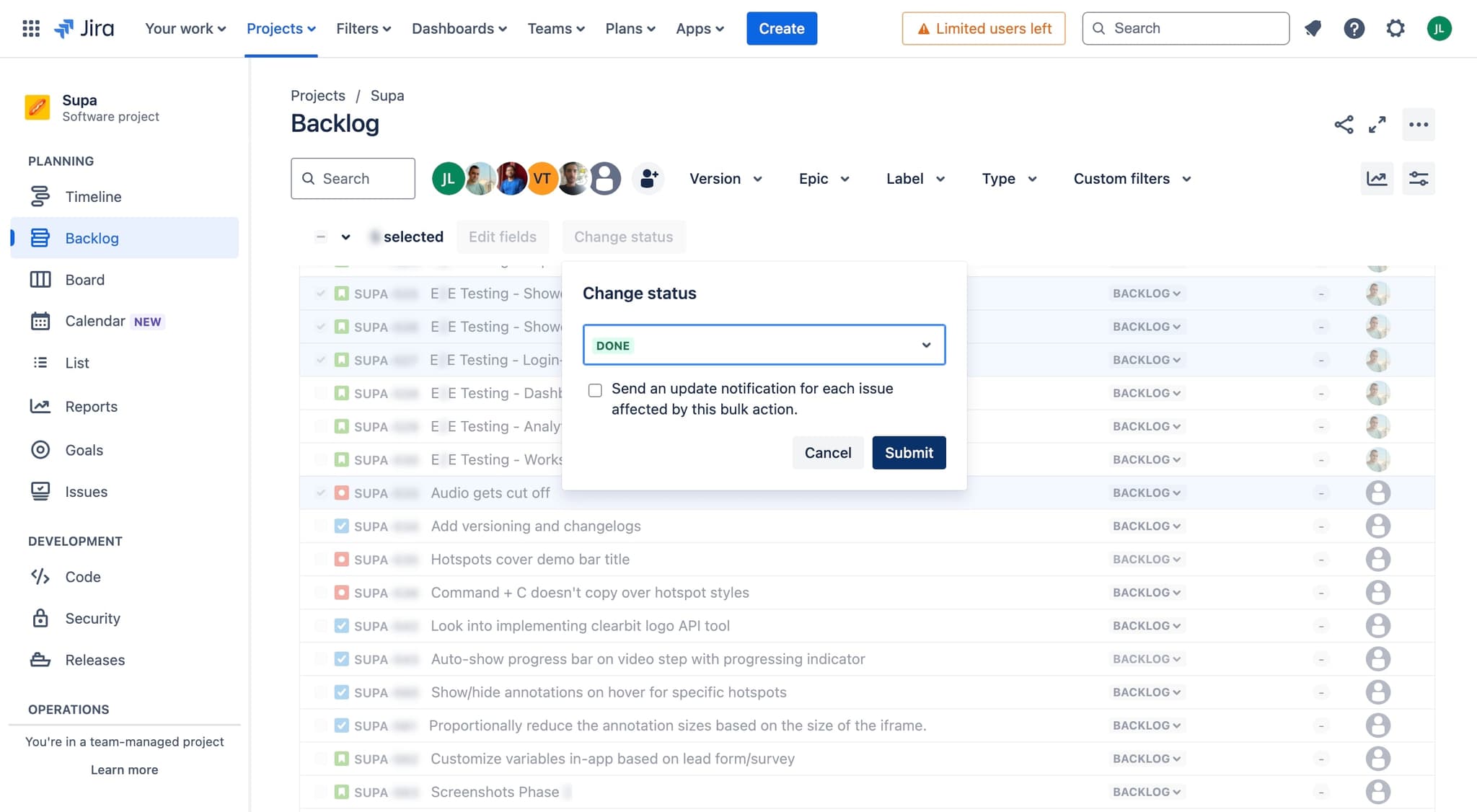Image resolution: width=1477 pixels, height=812 pixels.
Task: Click the add people icon
Action: click(648, 179)
